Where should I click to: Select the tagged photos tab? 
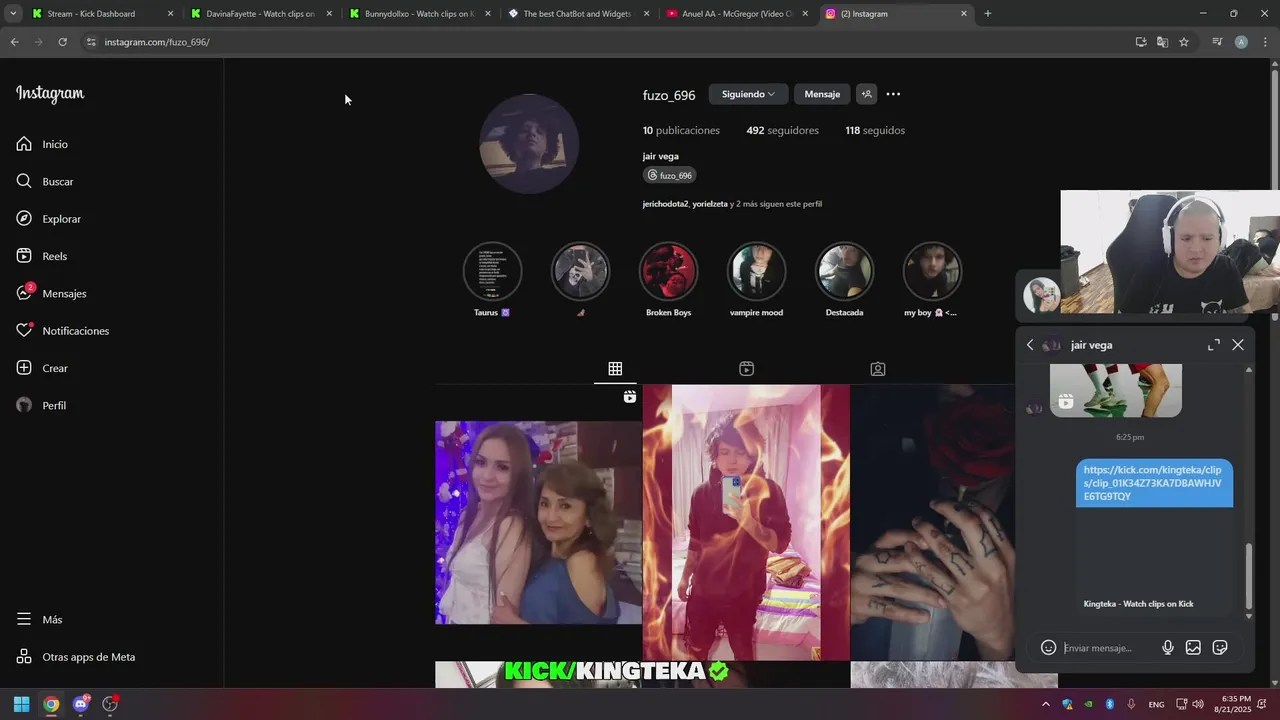[x=877, y=369]
